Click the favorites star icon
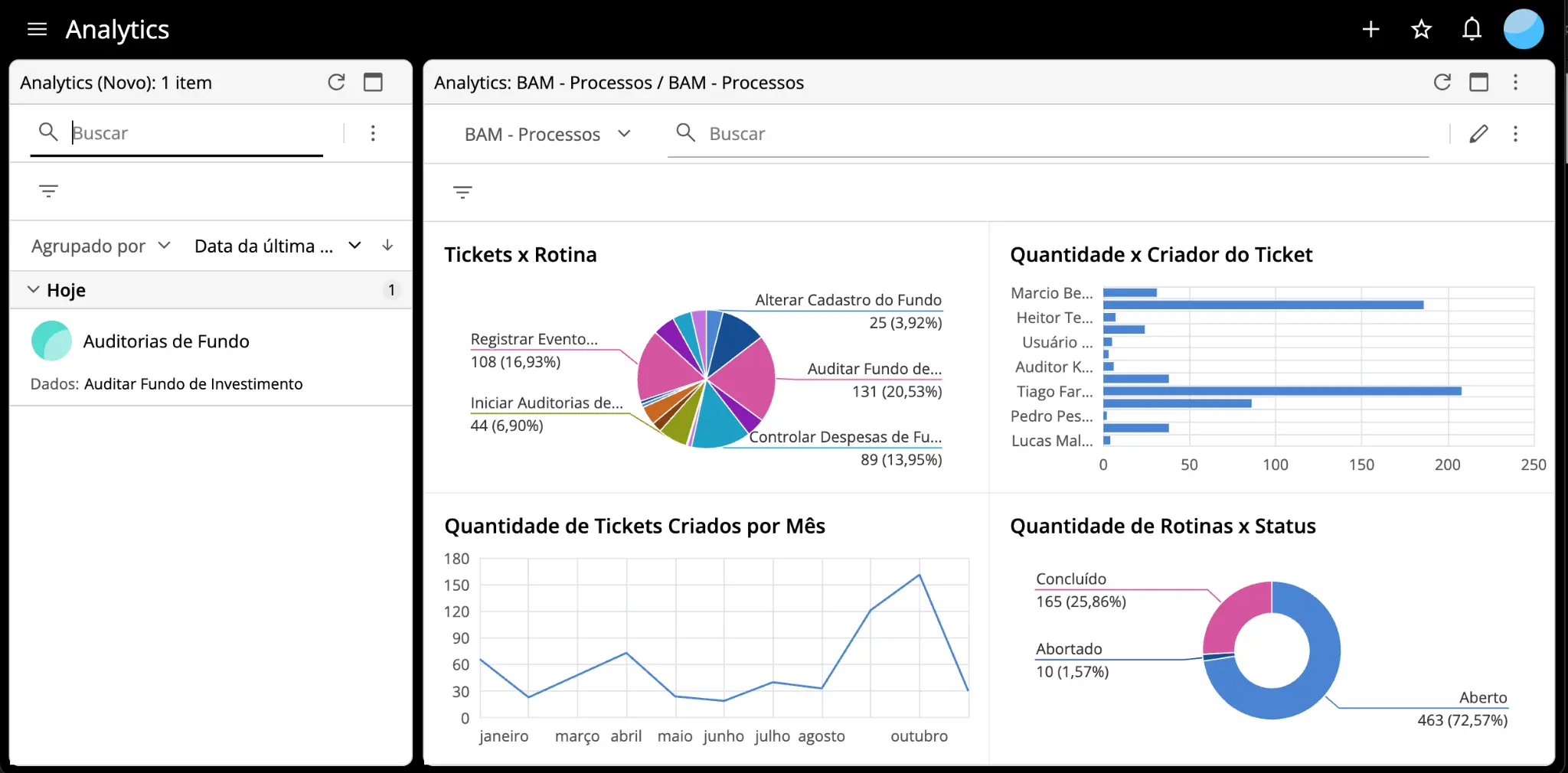Viewport: 1568px width, 773px height. (x=1421, y=29)
